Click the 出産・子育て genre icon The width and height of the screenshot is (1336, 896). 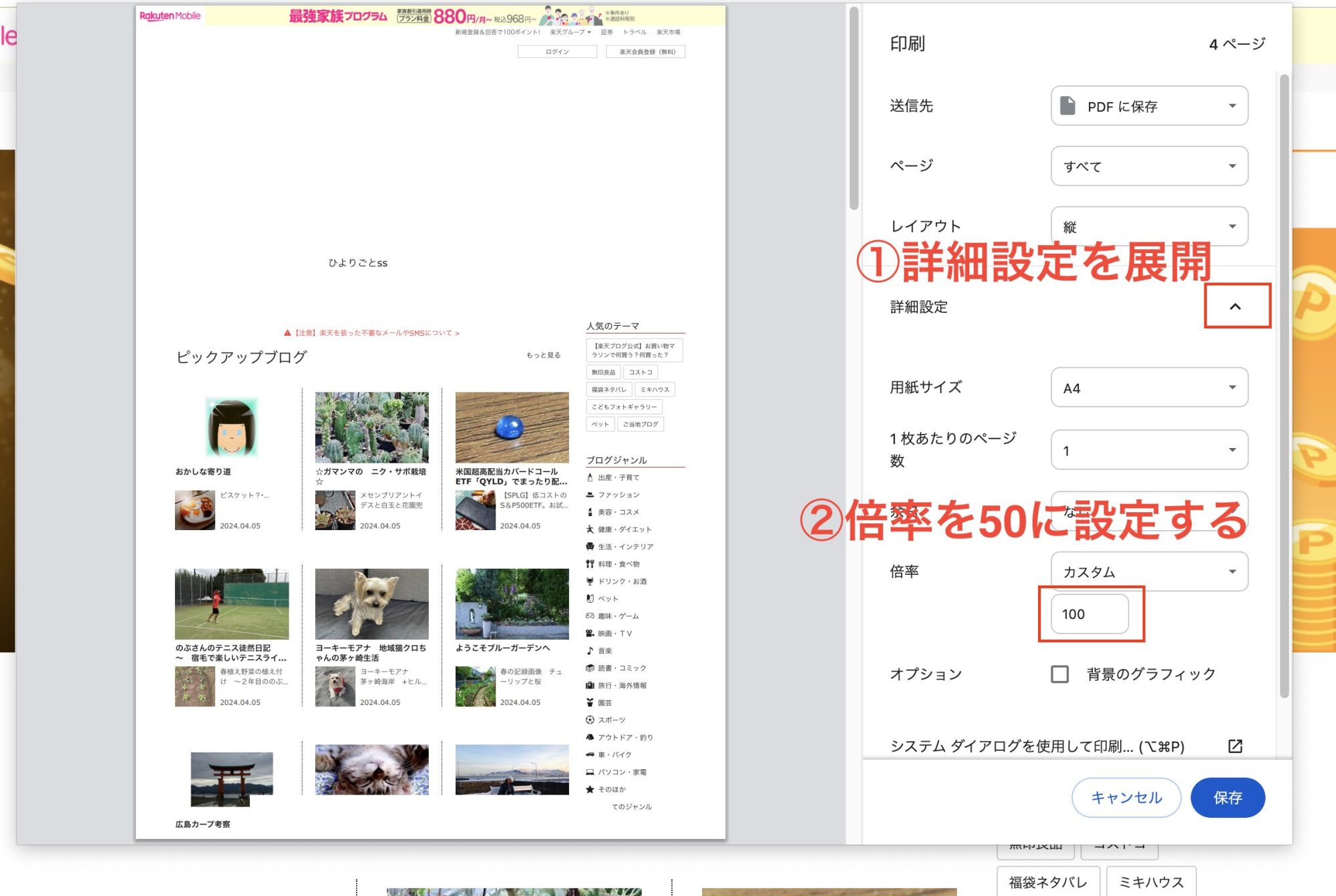(x=590, y=478)
